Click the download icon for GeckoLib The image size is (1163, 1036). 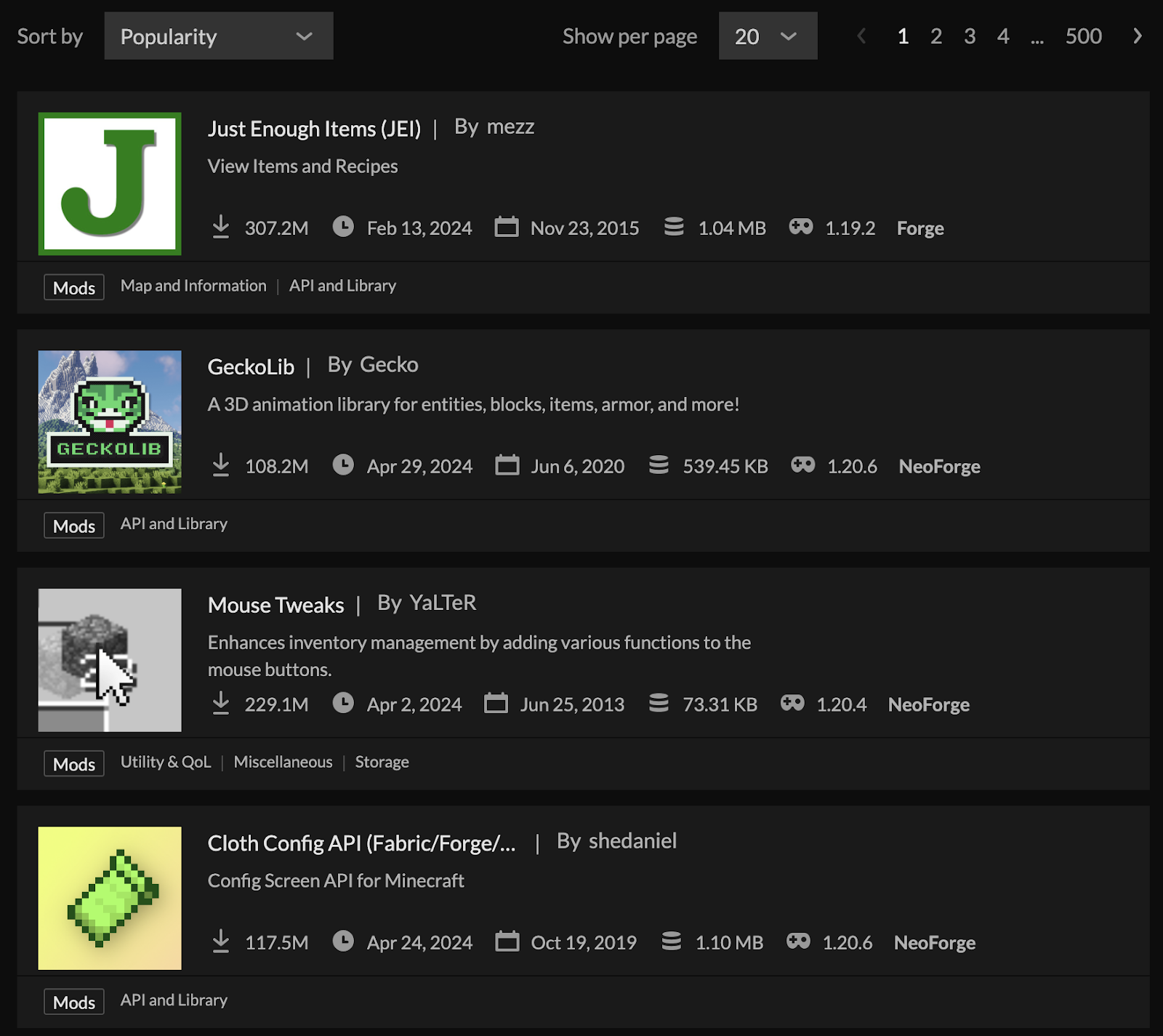(221, 465)
